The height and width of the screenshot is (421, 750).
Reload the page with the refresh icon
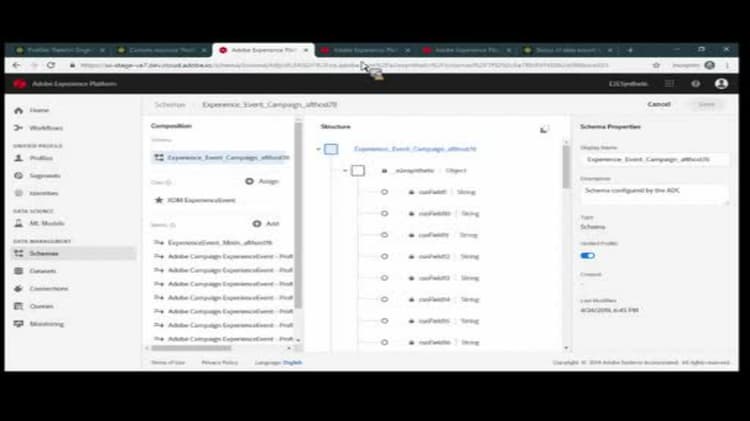tap(51, 65)
